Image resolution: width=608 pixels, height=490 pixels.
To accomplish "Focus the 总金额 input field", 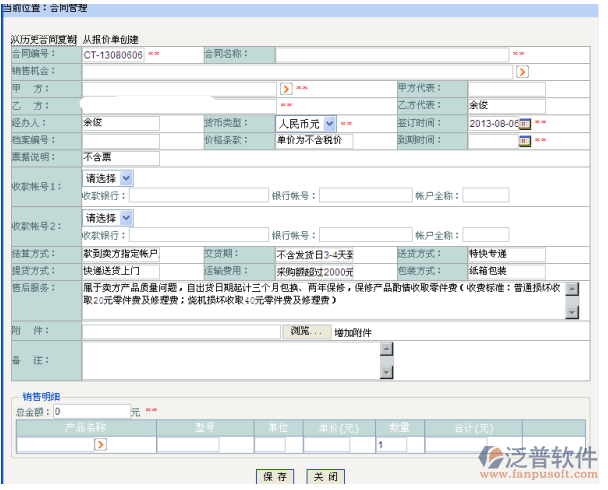I will 91,410.
